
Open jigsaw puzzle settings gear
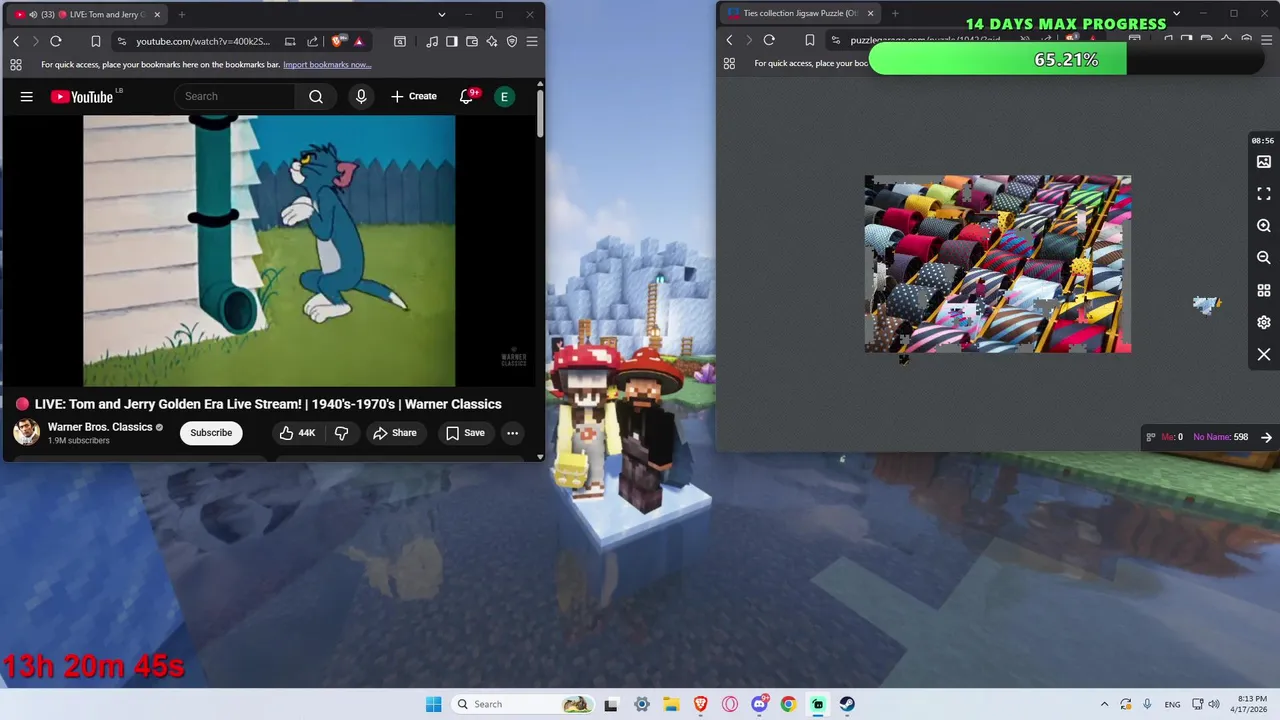point(1264,322)
